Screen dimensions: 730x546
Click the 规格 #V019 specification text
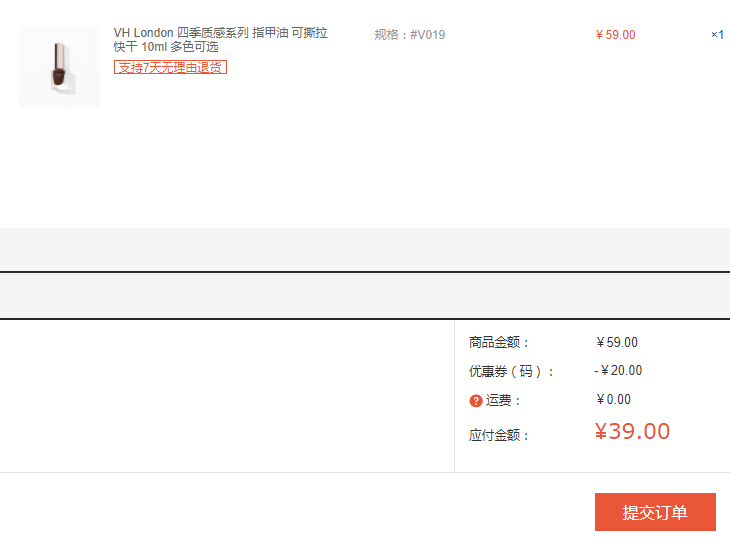tap(410, 35)
